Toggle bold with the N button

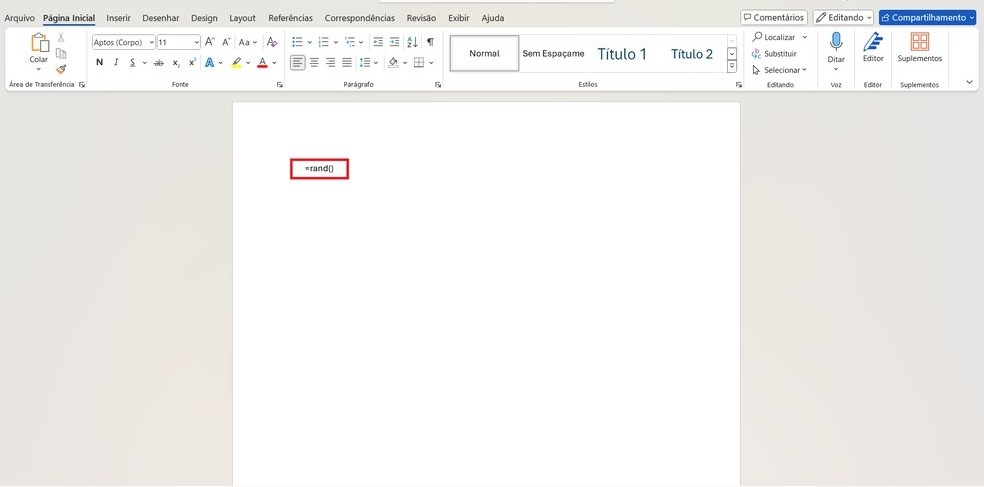tap(99, 62)
